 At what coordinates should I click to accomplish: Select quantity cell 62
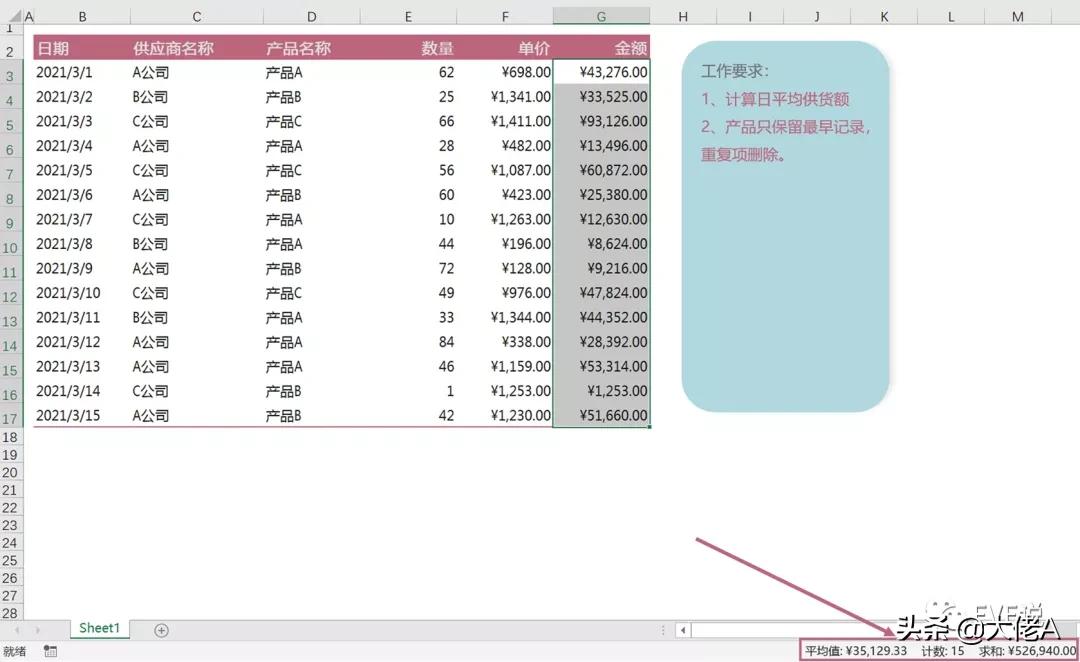point(408,72)
